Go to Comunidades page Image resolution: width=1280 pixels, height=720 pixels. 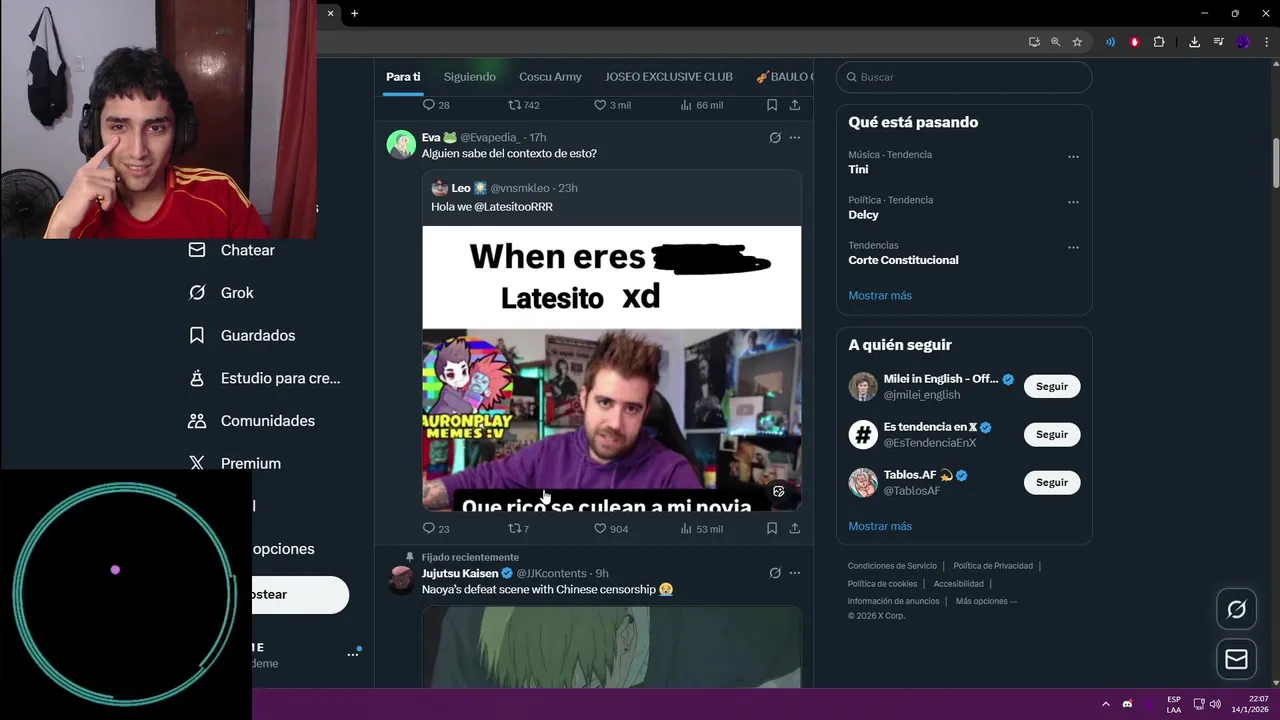pyautogui.click(x=251, y=421)
